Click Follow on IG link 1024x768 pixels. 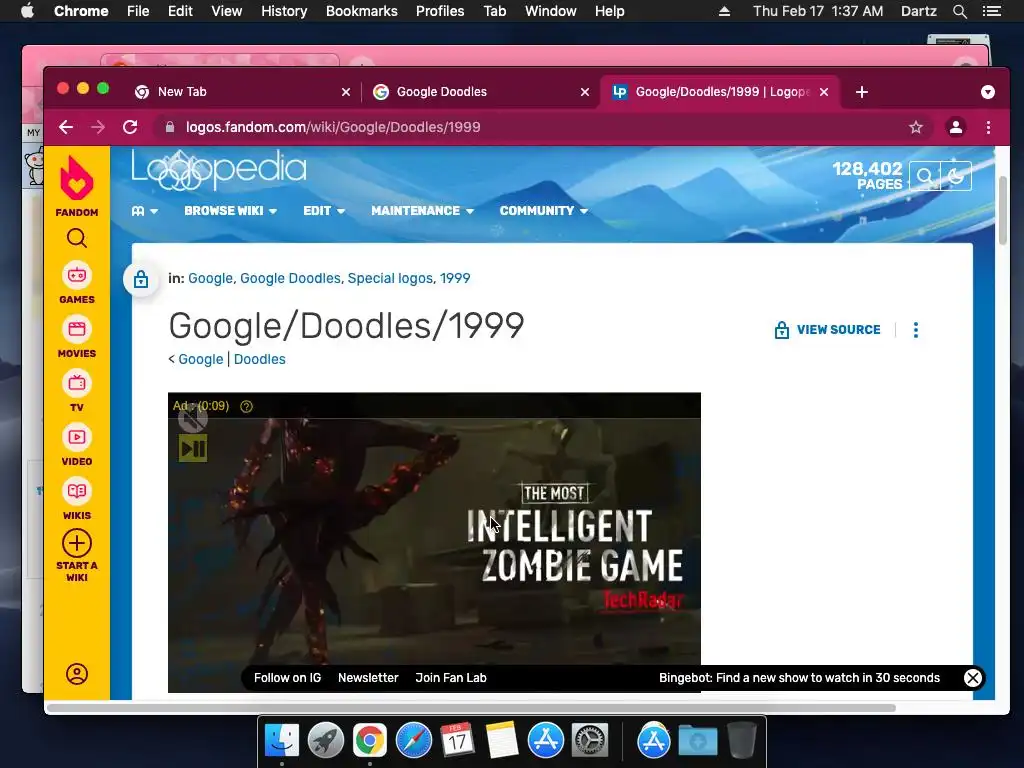pyautogui.click(x=287, y=678)
